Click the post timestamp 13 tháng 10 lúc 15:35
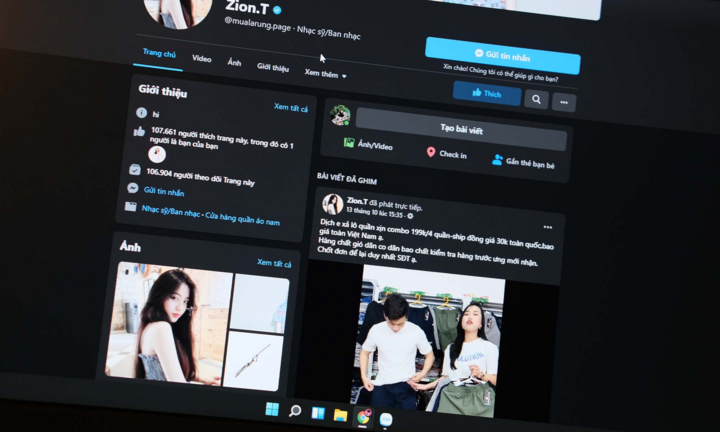720x432 pixels. click(x=374, y=212)
